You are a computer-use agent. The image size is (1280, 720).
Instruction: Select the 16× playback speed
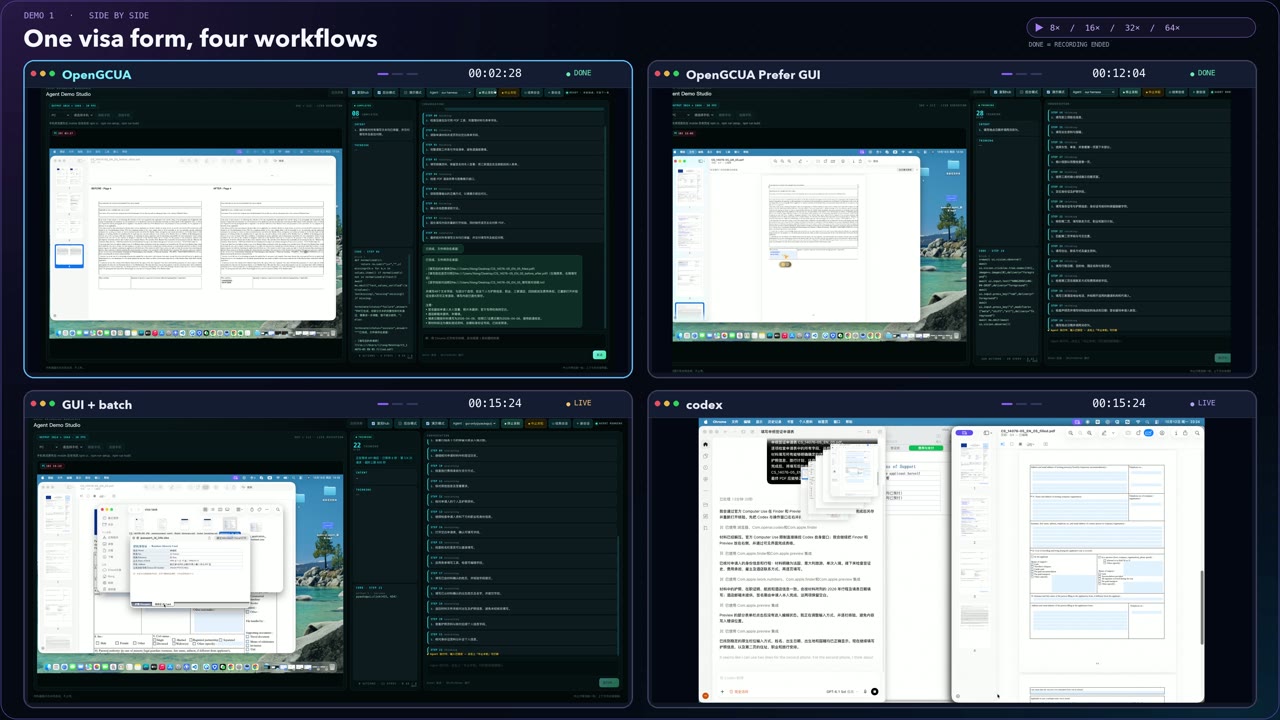pos(1092,28)
